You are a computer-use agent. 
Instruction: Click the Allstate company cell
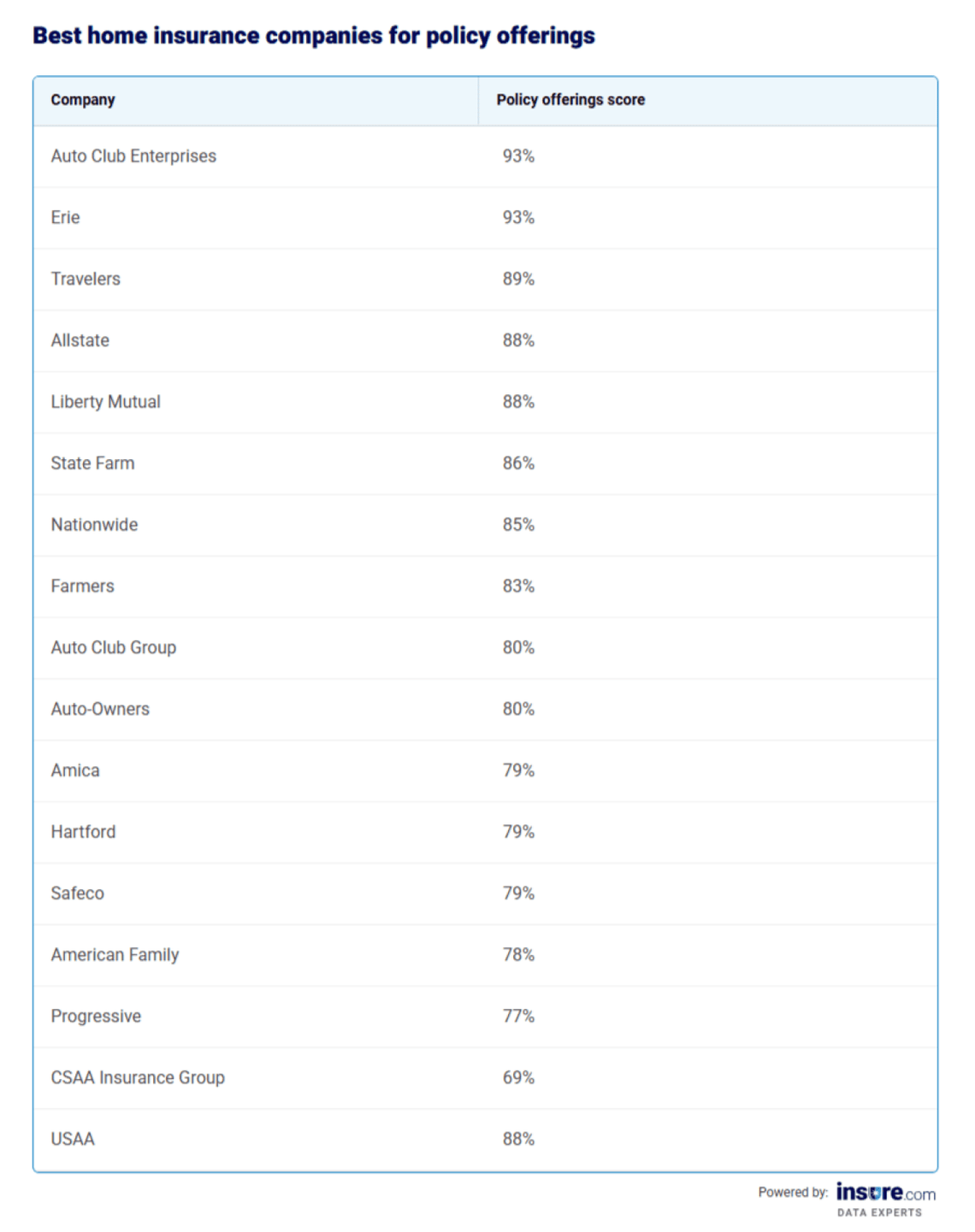tap(80, 341)
